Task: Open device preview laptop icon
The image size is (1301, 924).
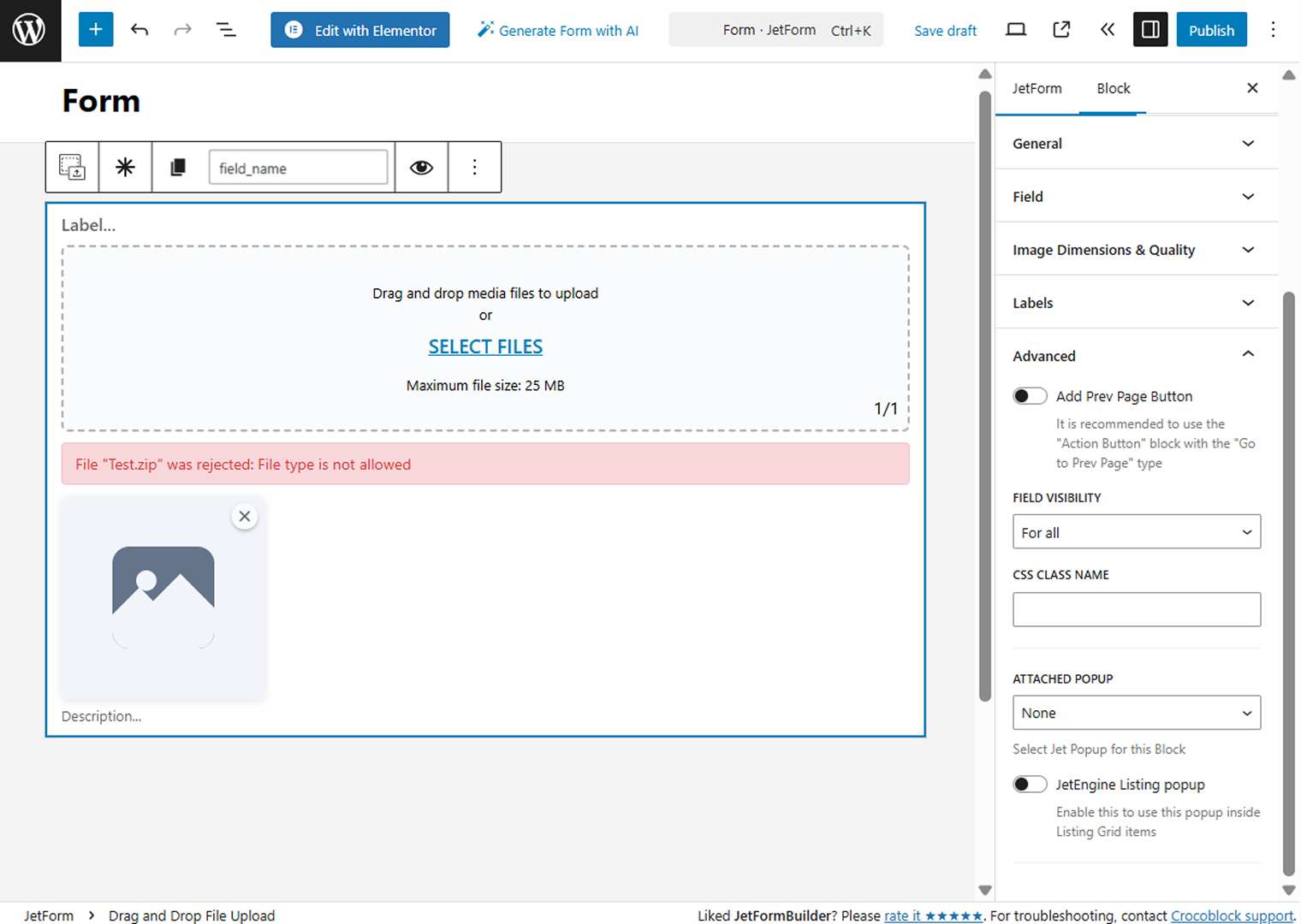Action: click(1016, 30)
